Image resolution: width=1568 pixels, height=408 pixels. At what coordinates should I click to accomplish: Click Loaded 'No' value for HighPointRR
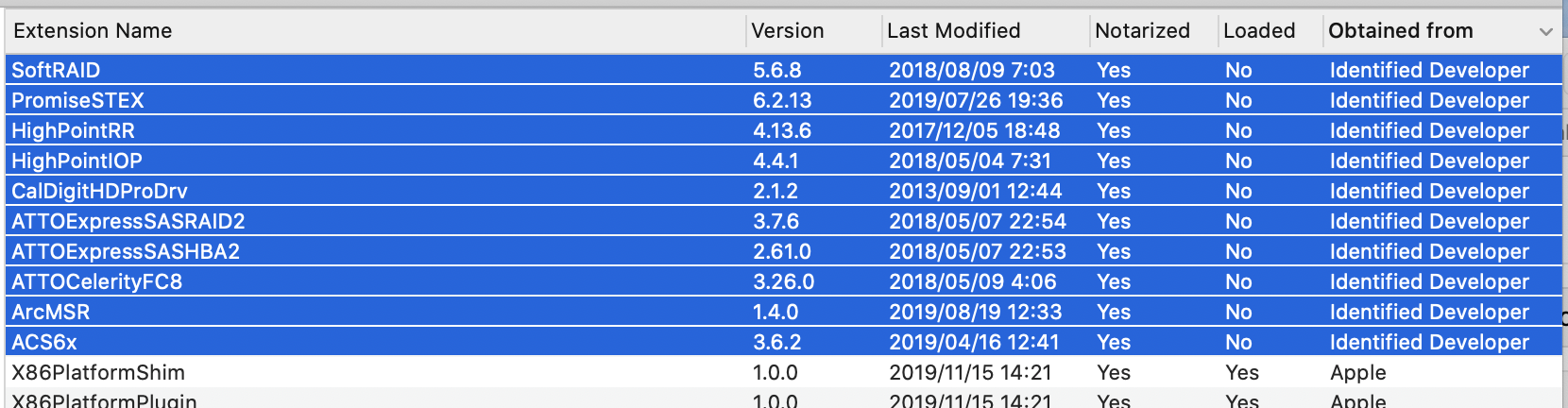(x=1238, y=130)
